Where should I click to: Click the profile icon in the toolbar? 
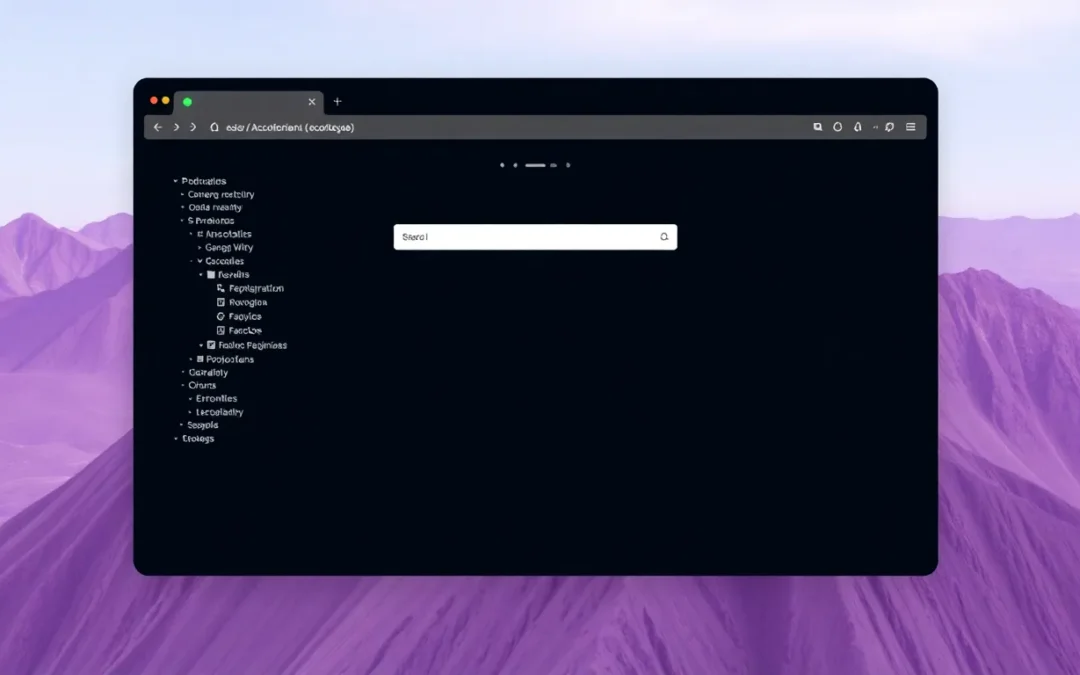[838, 127]
